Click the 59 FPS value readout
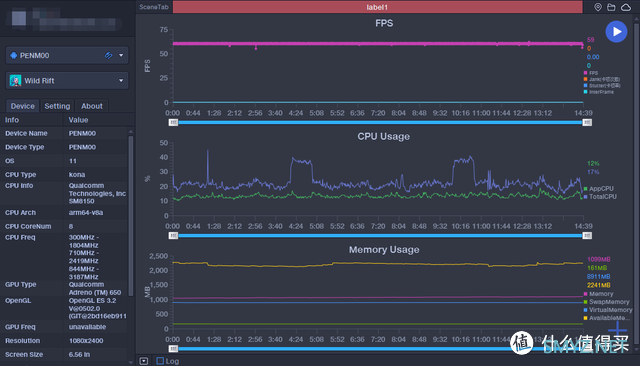The width and height of the screenshot is (640, 366). [591, 40]
